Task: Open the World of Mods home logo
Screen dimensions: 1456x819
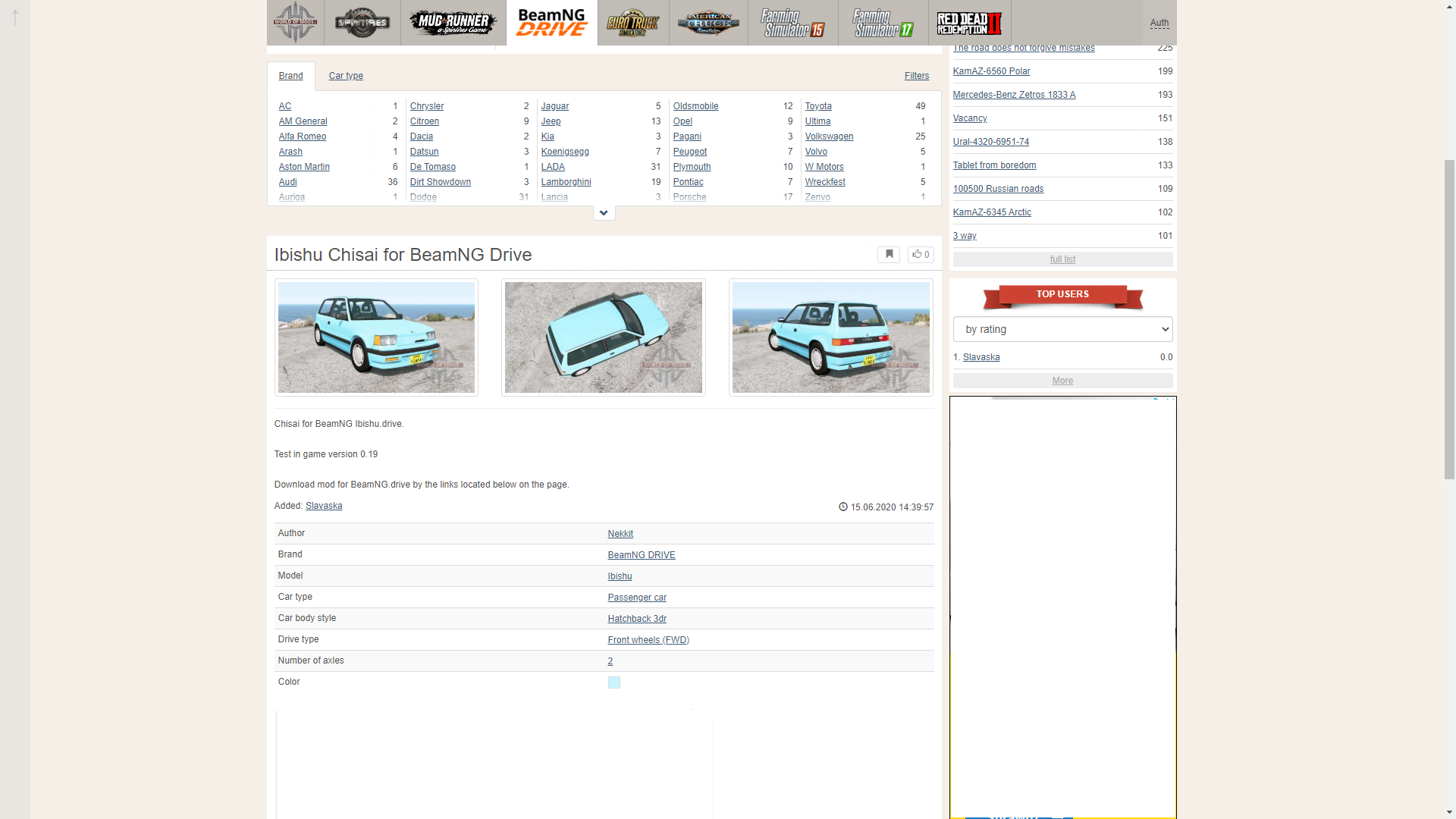Action: point(295,23)
